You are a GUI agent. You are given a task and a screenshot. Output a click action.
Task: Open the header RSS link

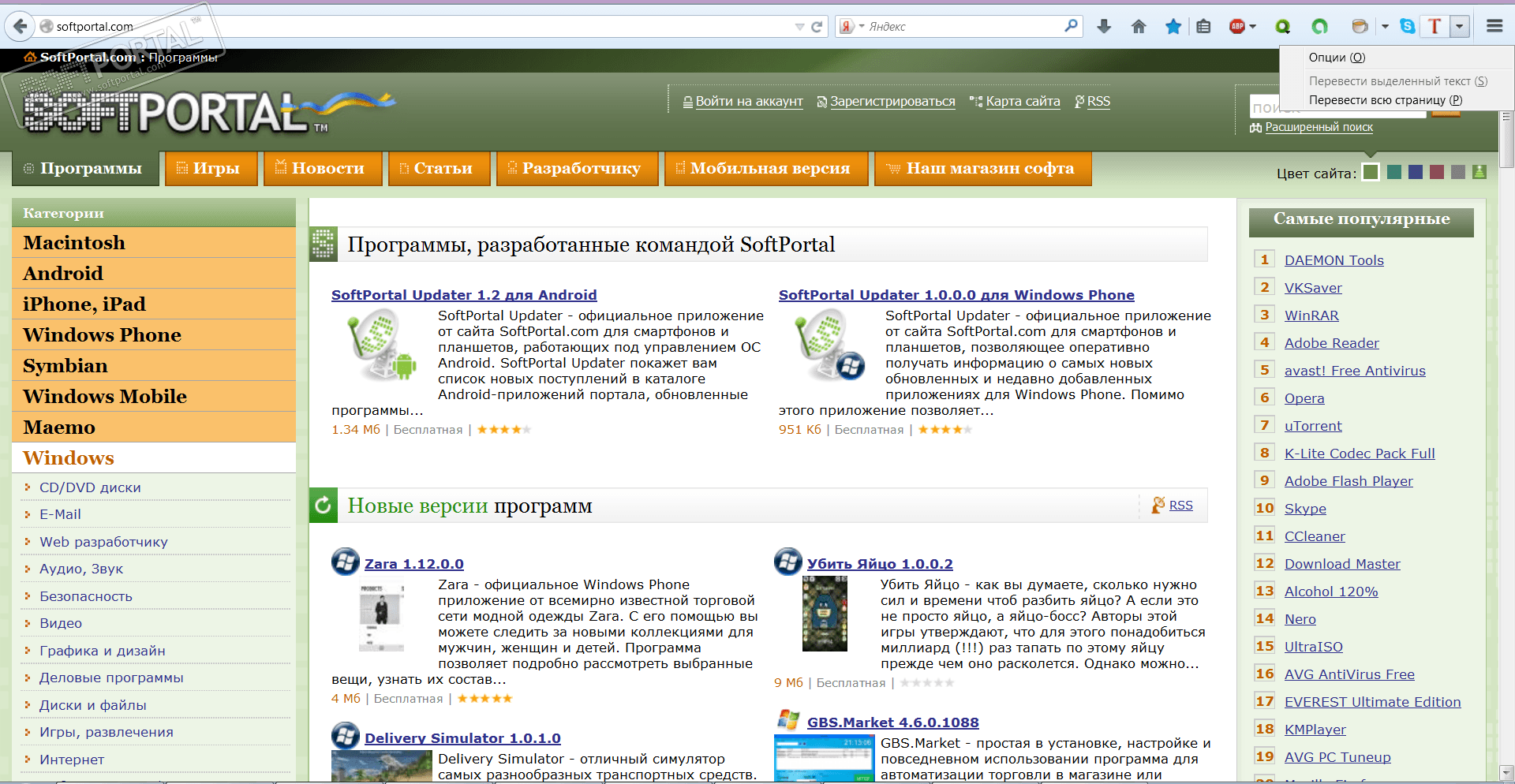[1098, 101]
